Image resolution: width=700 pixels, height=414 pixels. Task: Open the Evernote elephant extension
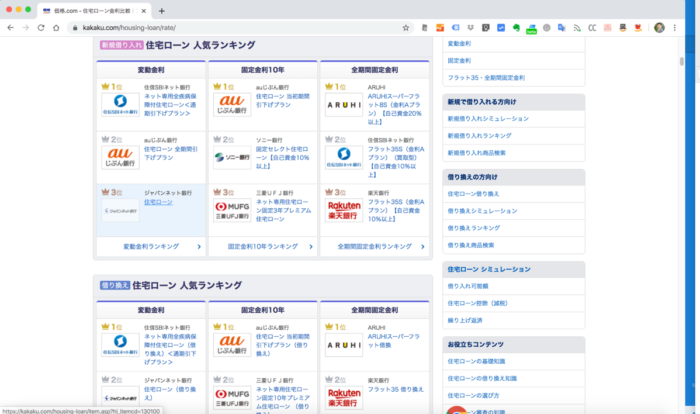[x=516, y=28]
